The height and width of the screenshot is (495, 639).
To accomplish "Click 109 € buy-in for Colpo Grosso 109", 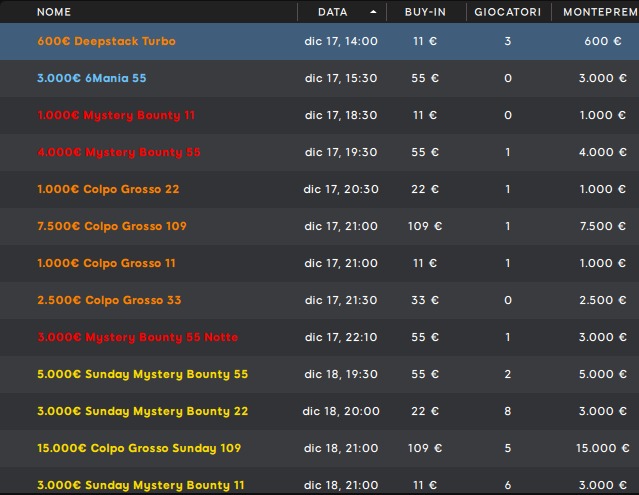I will pos(425,226).
